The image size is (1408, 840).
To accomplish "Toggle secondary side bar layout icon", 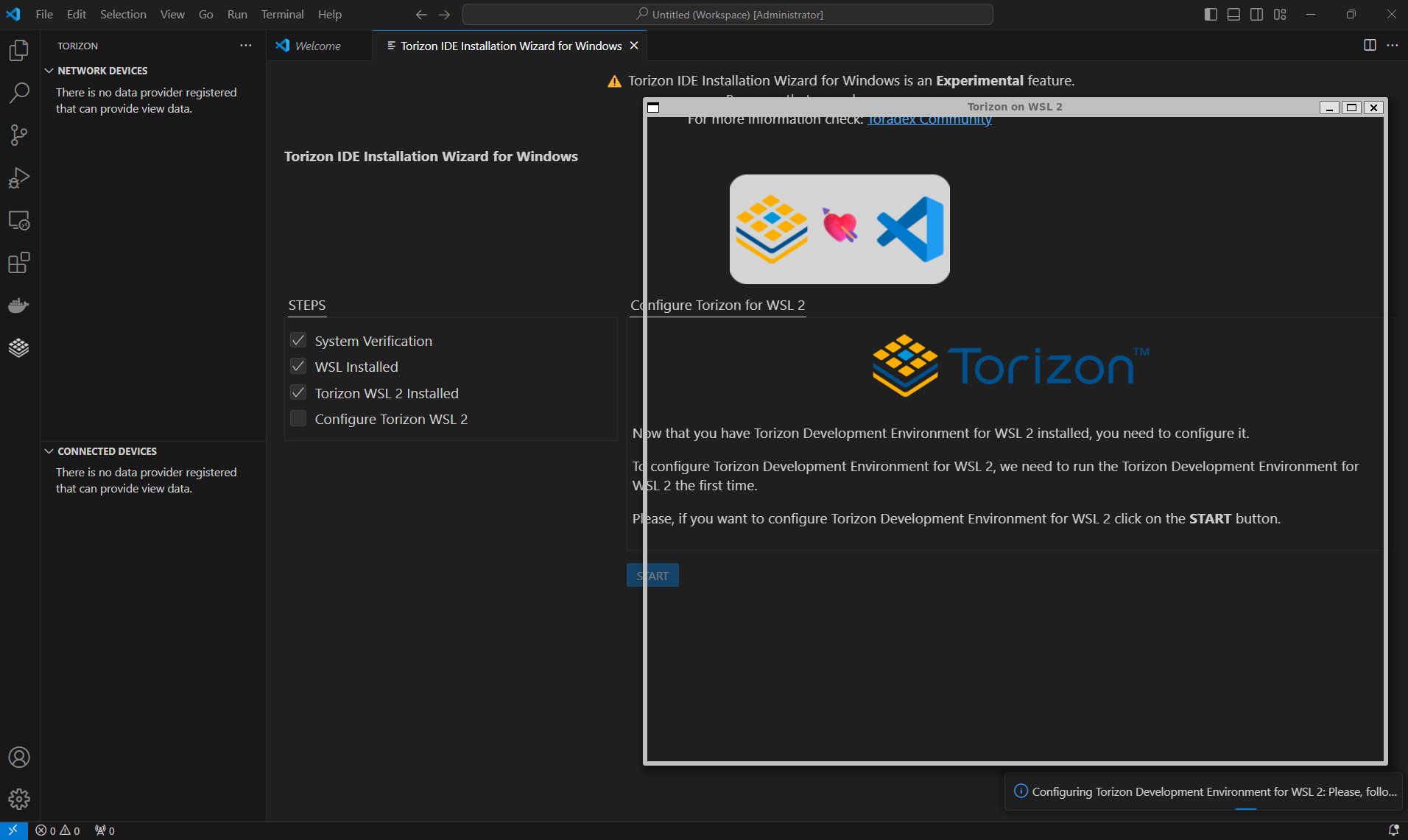I will [x=1257, y=15].
